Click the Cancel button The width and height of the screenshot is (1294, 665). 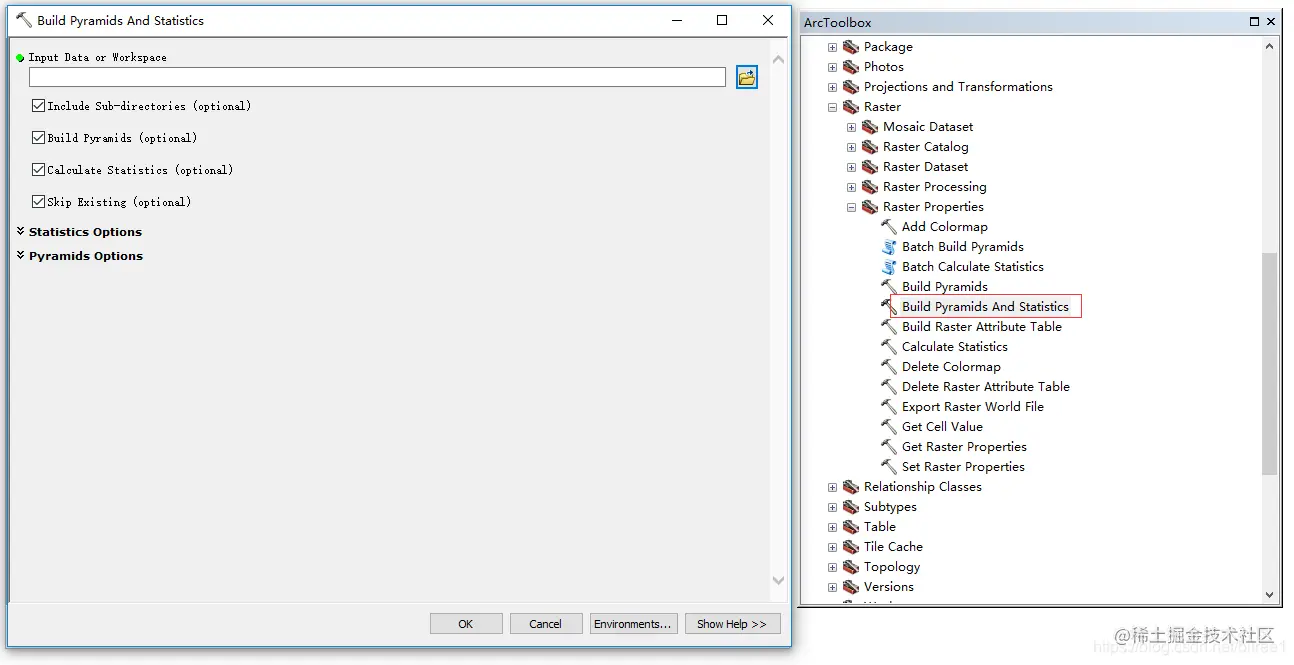click(546, 624)
